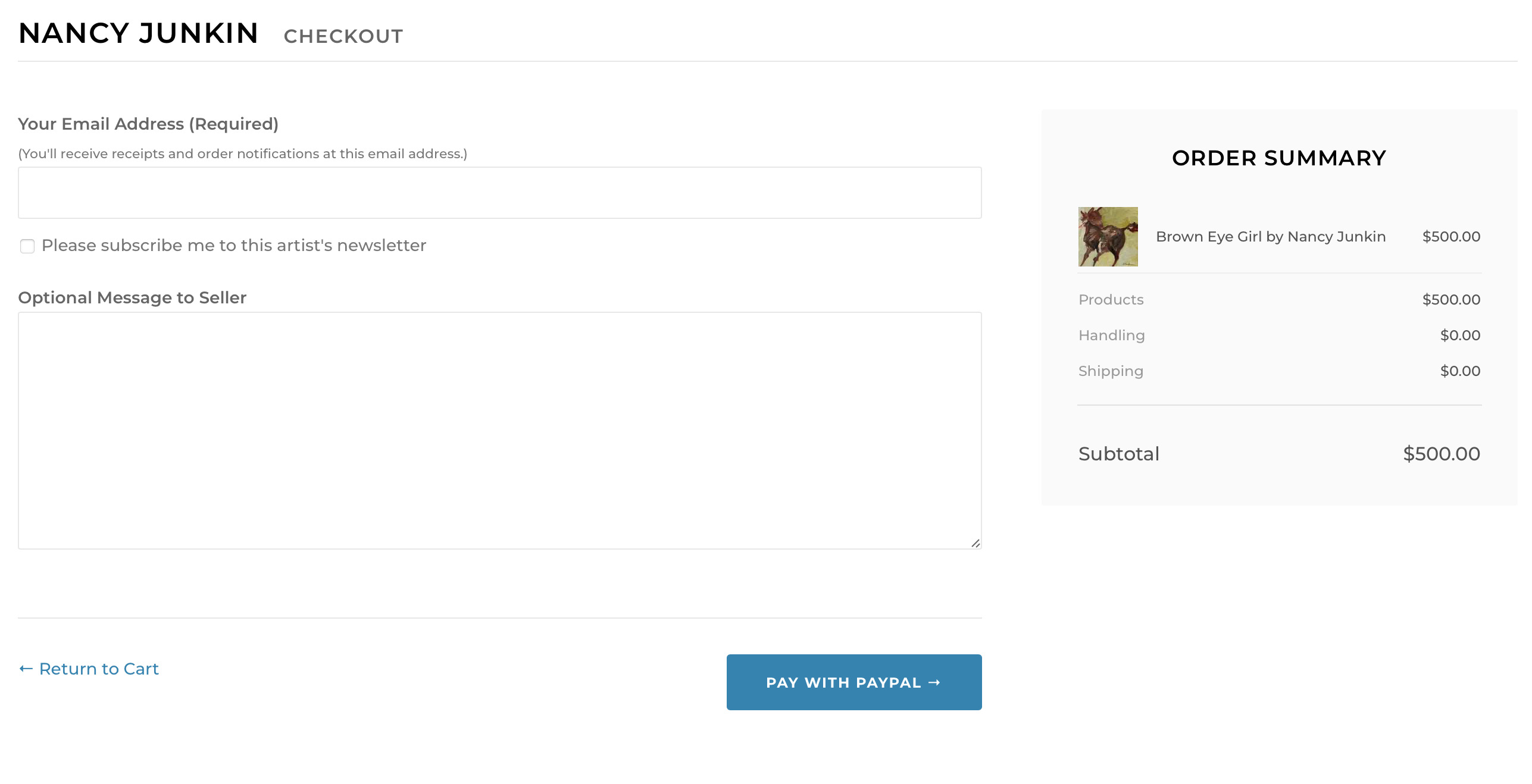Enable the artist newsletter subscription checkbox

coord(27,246)
